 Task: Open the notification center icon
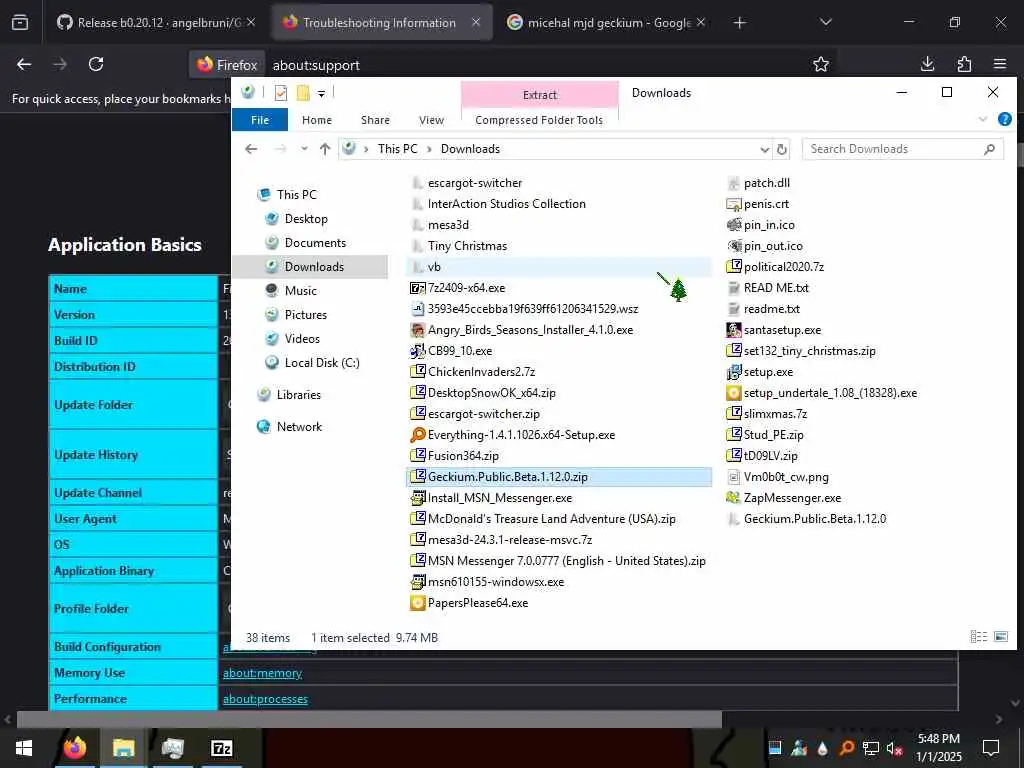click(x=991, y=748)
